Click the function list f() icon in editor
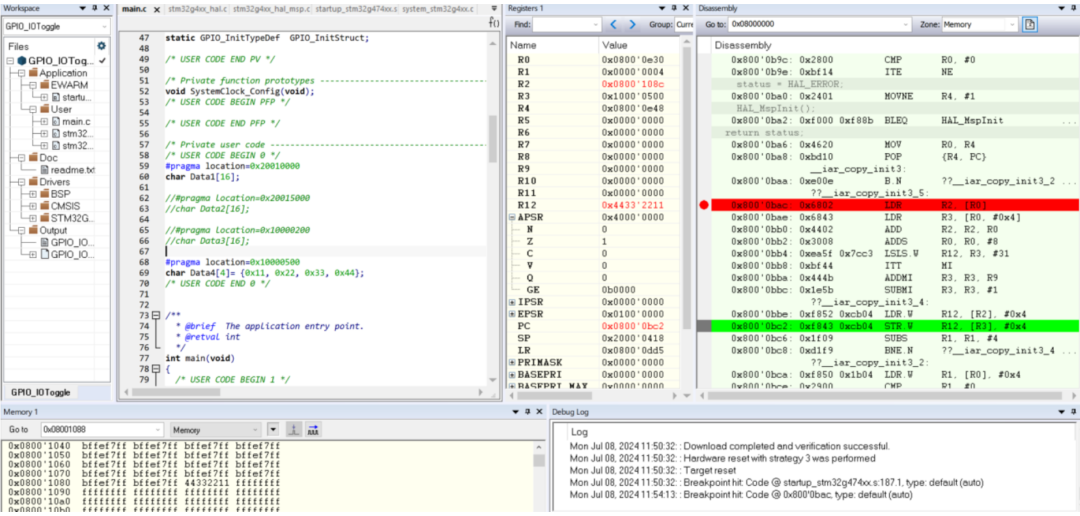This screenshot has height=516, width=1080. click(494, 23)
